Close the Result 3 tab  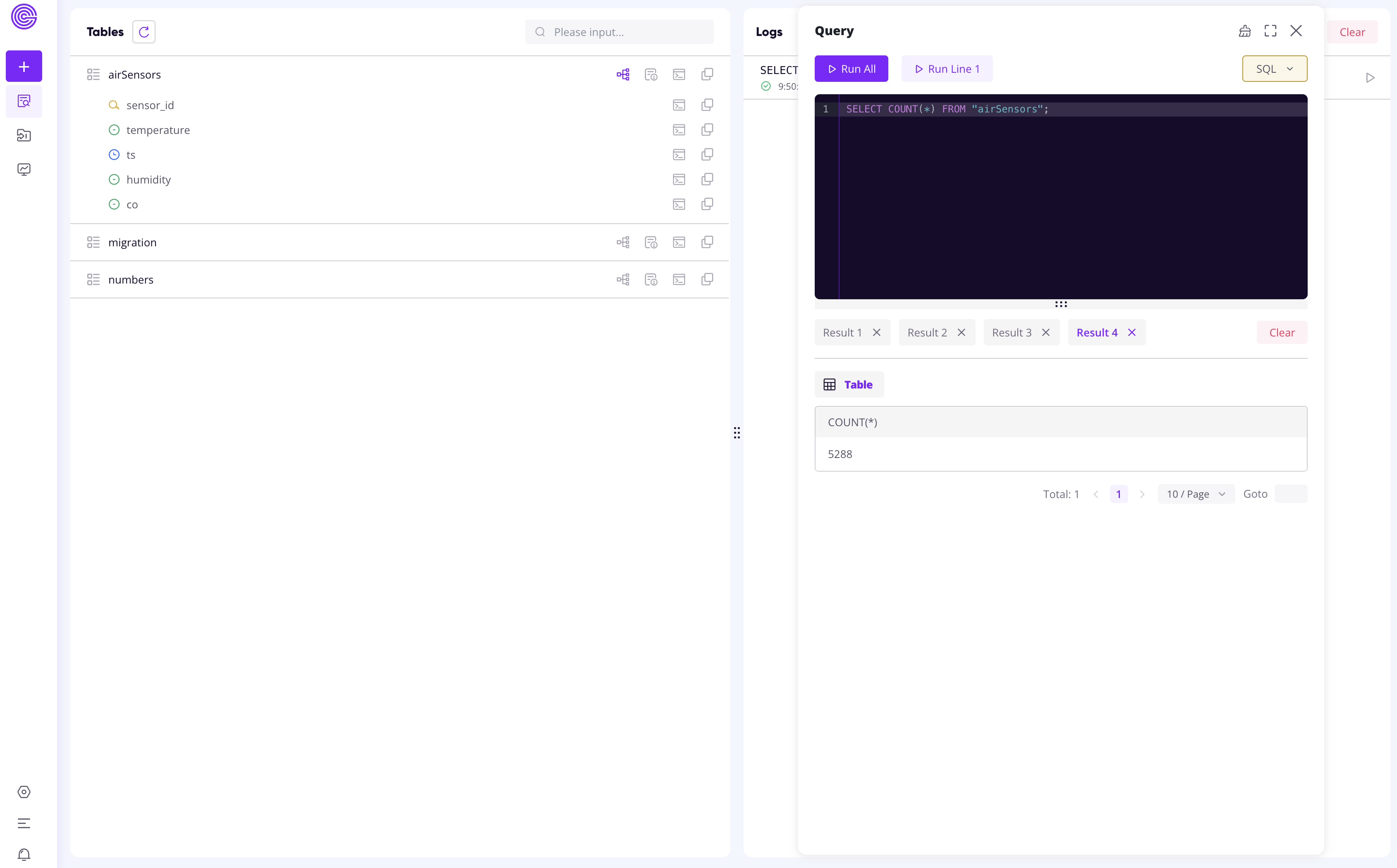[1046, 332]
